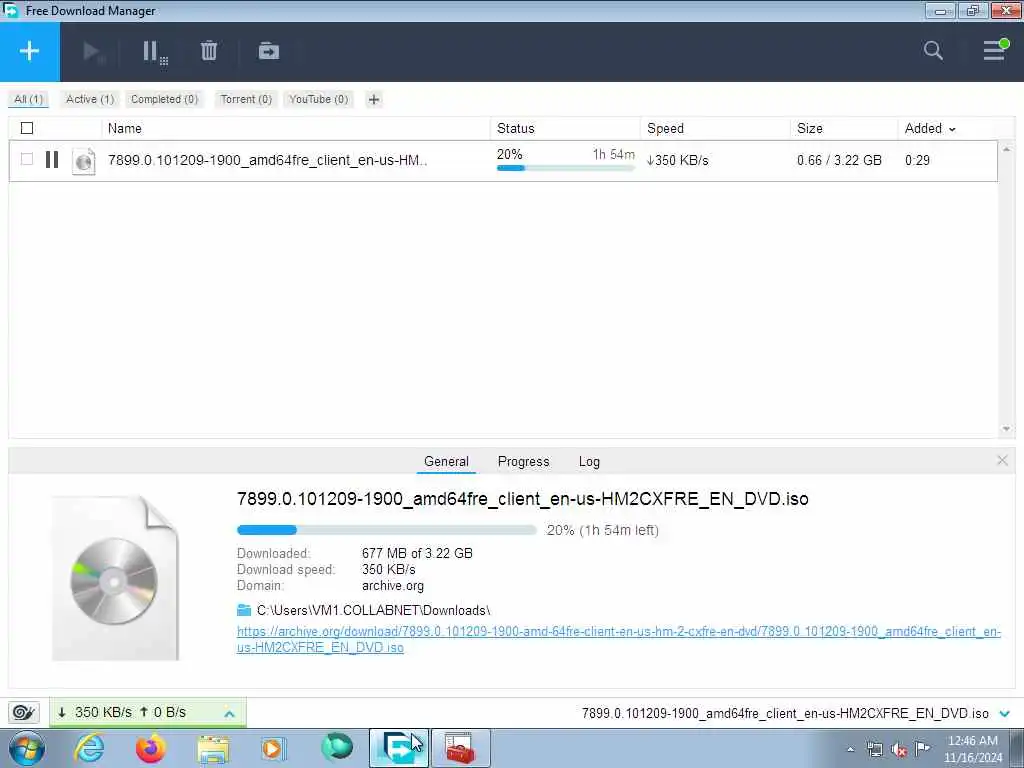Screen dimensions: 1024x768
Task: Click the blue plus add download button
Action: click(29, 52)
